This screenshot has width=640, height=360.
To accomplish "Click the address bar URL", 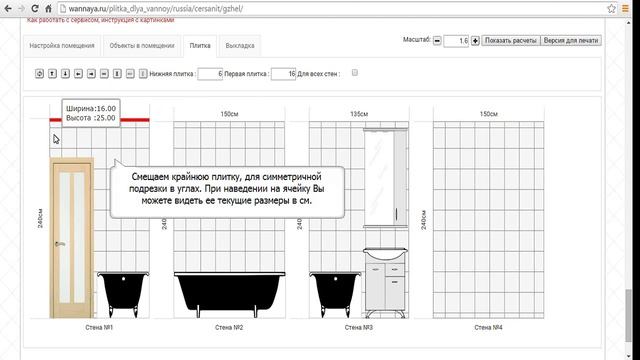I will click(x=156, y=9).
